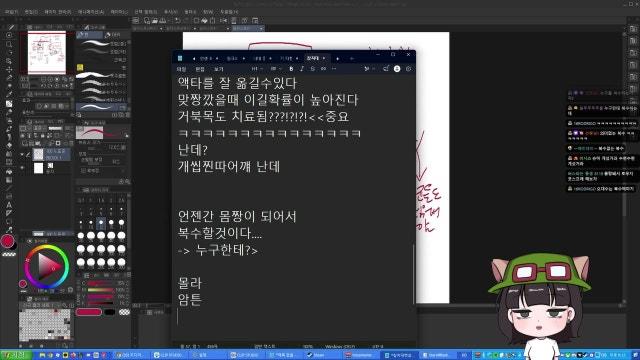Select the Text tool letter A

(9, 205)
